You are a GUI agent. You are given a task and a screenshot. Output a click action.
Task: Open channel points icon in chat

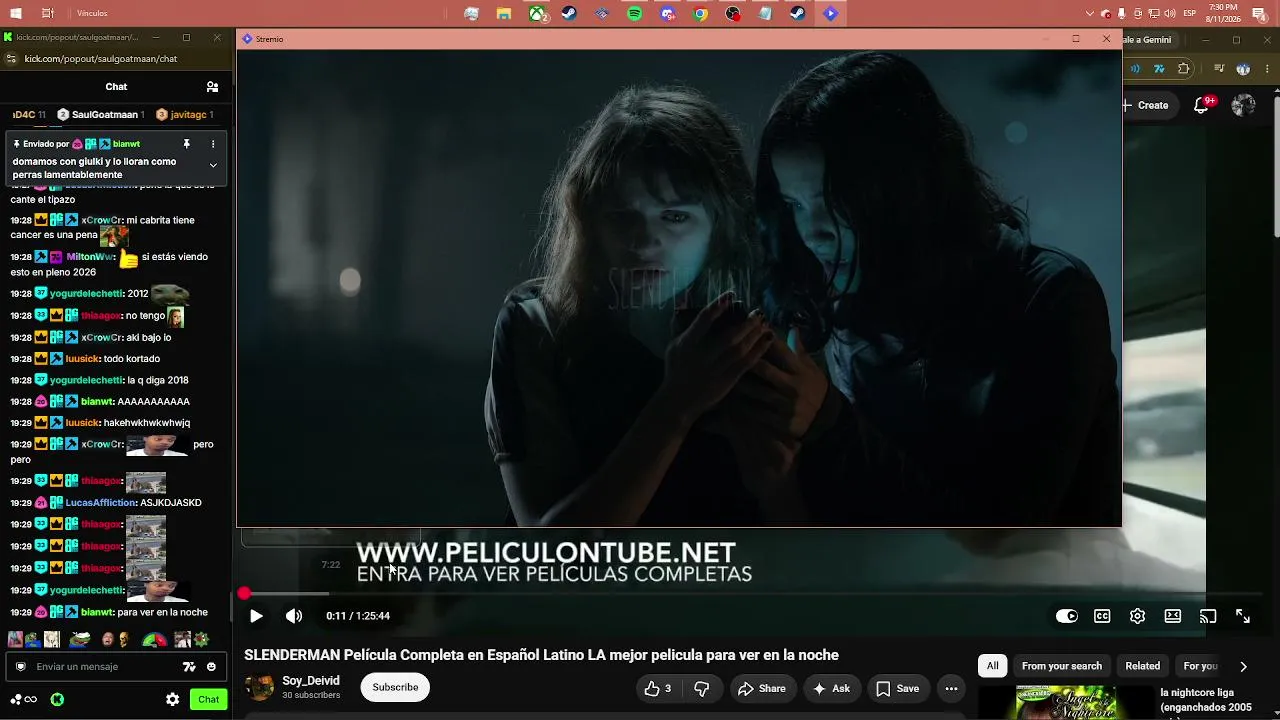coord(24,699)
